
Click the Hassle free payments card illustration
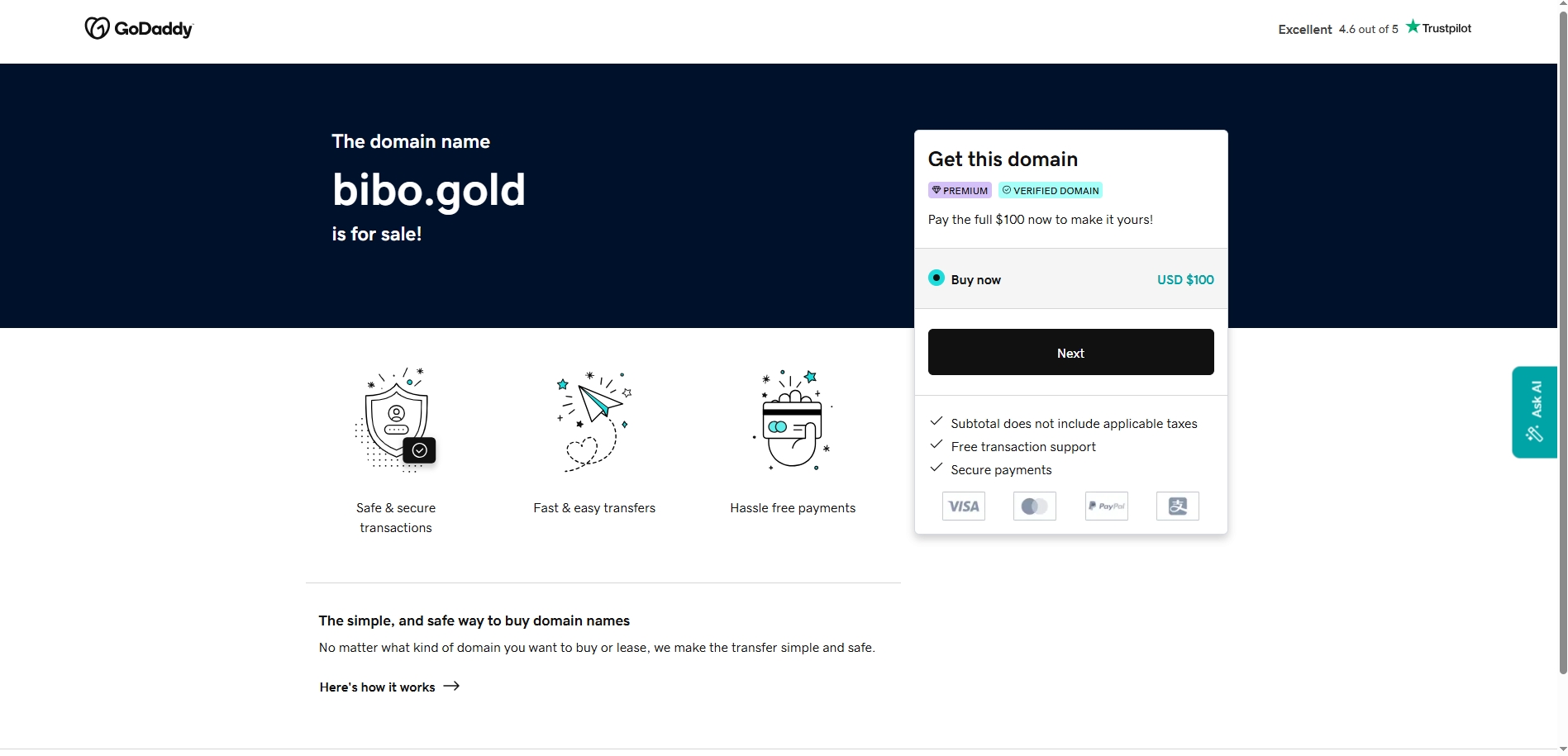click(x=793, y=421)
